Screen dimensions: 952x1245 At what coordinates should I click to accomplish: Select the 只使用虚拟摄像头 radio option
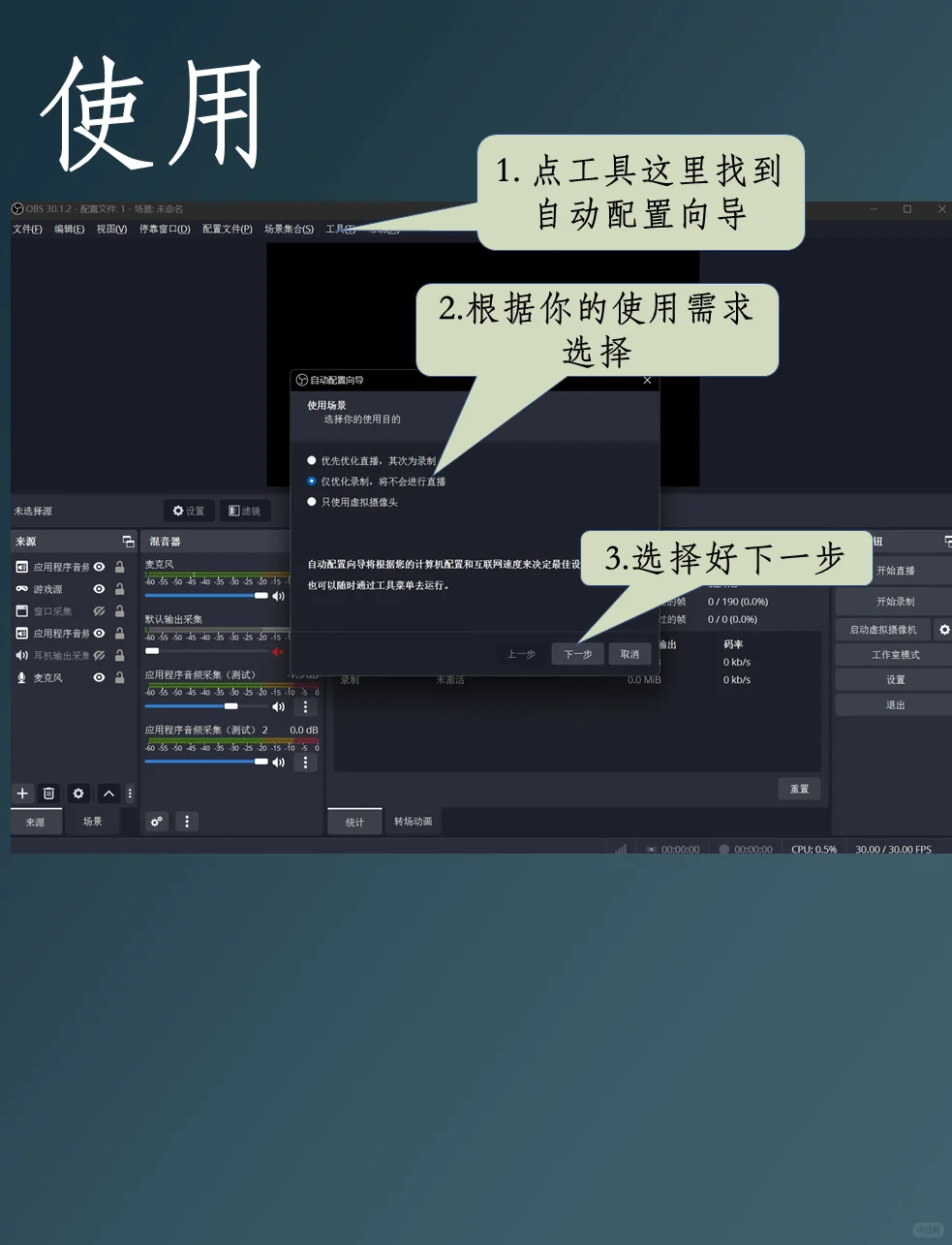pyautogui.click(x=311, y=501)
